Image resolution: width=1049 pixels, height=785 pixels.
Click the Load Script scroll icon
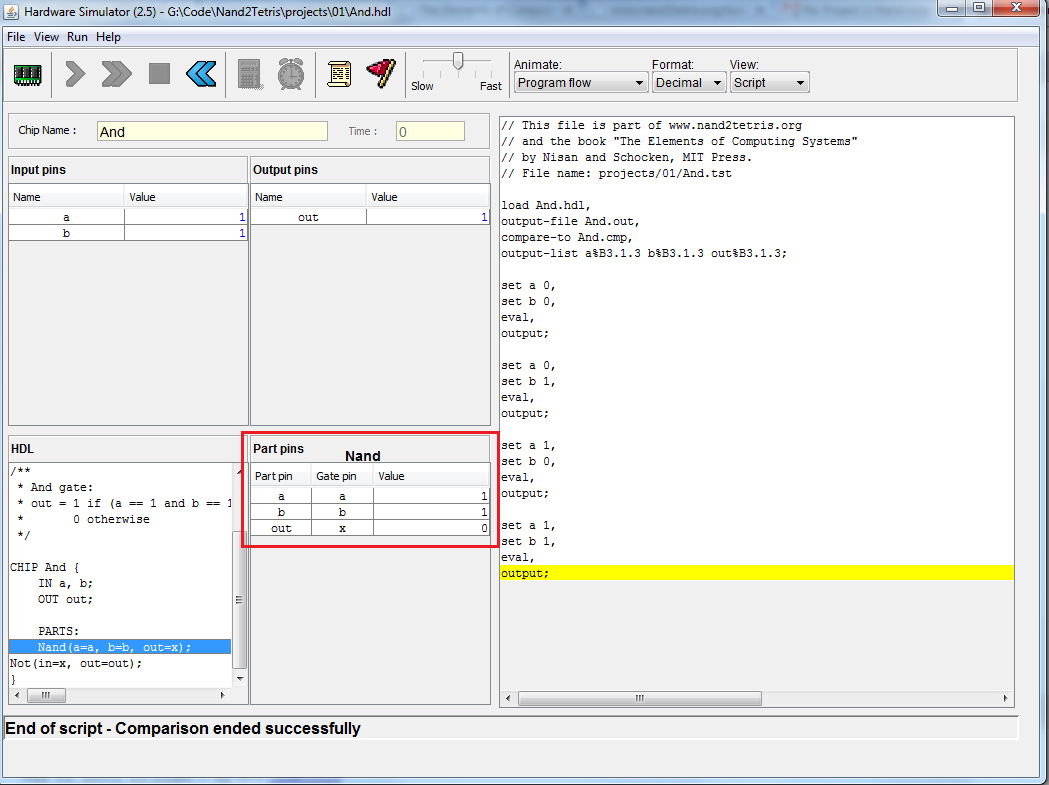pos(339,74)
